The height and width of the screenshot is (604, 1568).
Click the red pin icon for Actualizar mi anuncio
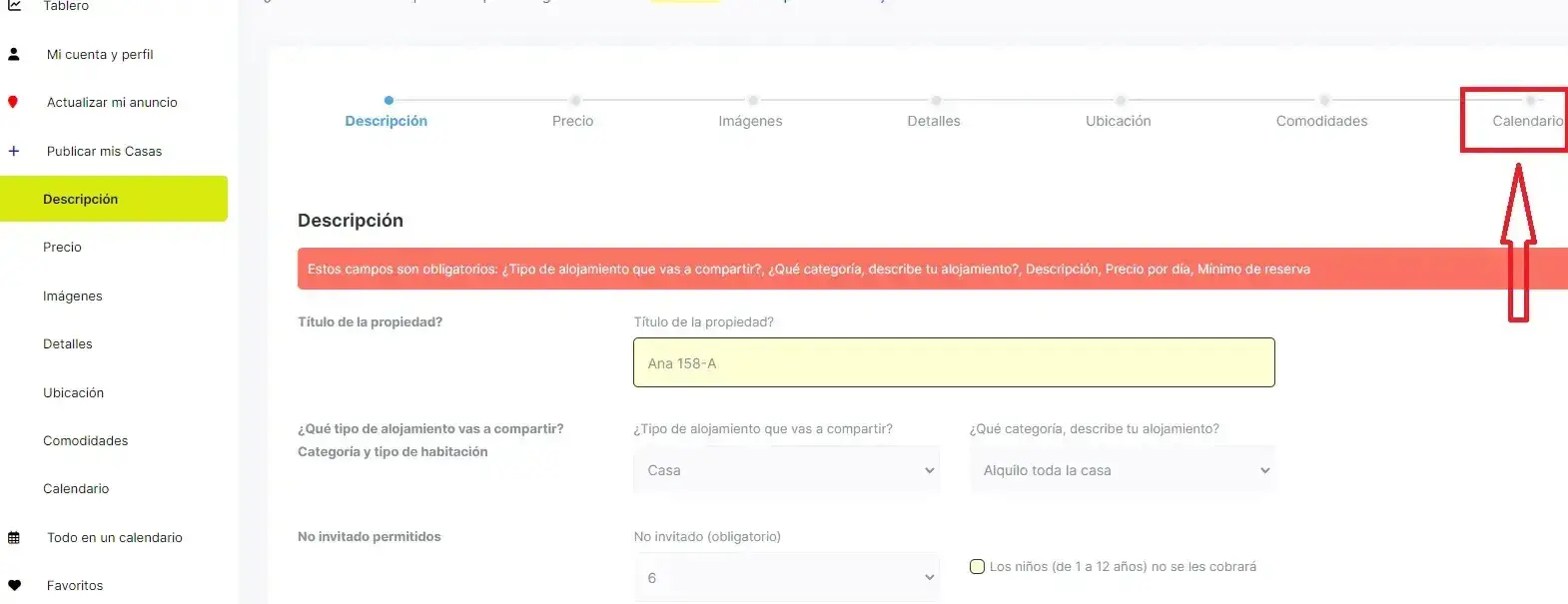coord(13,102)
